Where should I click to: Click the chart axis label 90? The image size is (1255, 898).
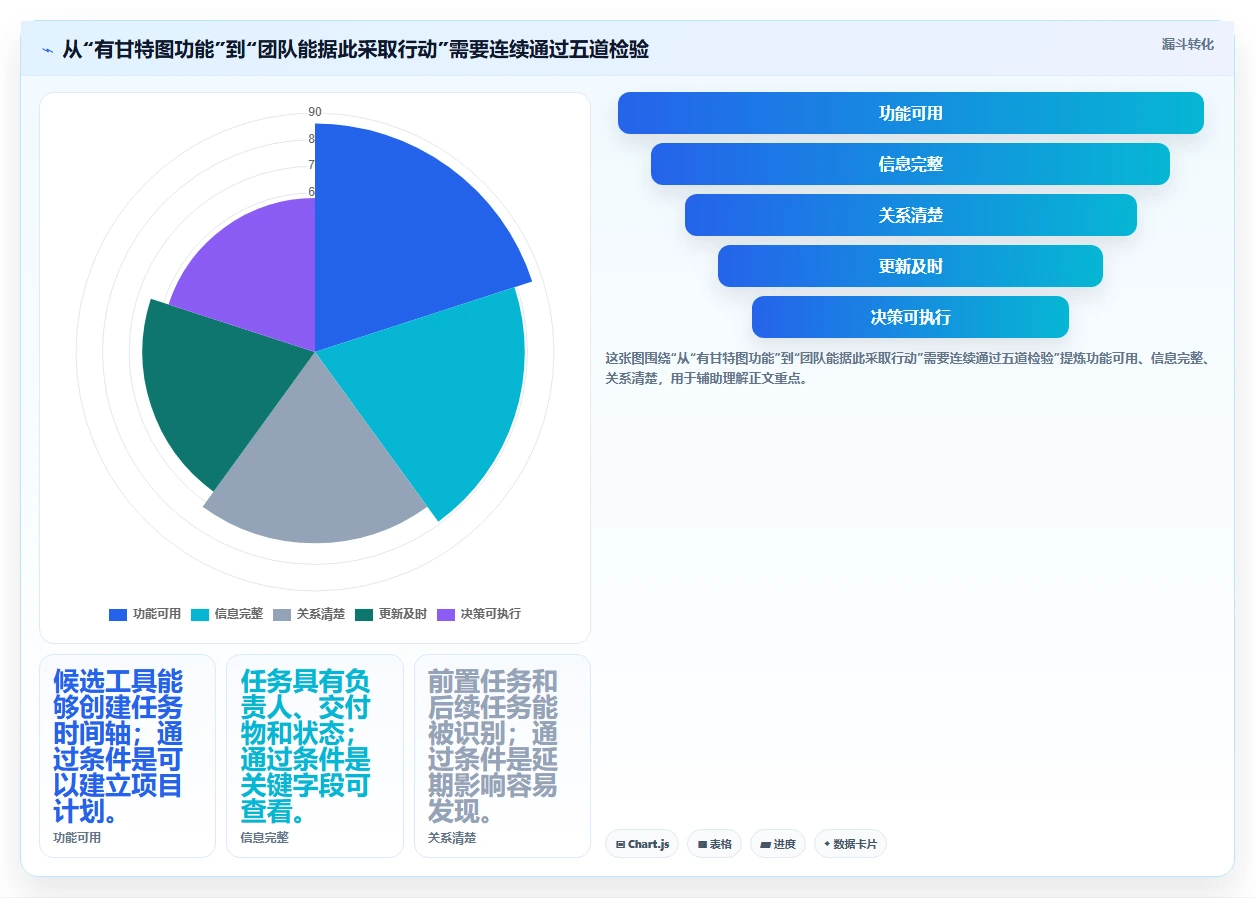click(315, 112)
